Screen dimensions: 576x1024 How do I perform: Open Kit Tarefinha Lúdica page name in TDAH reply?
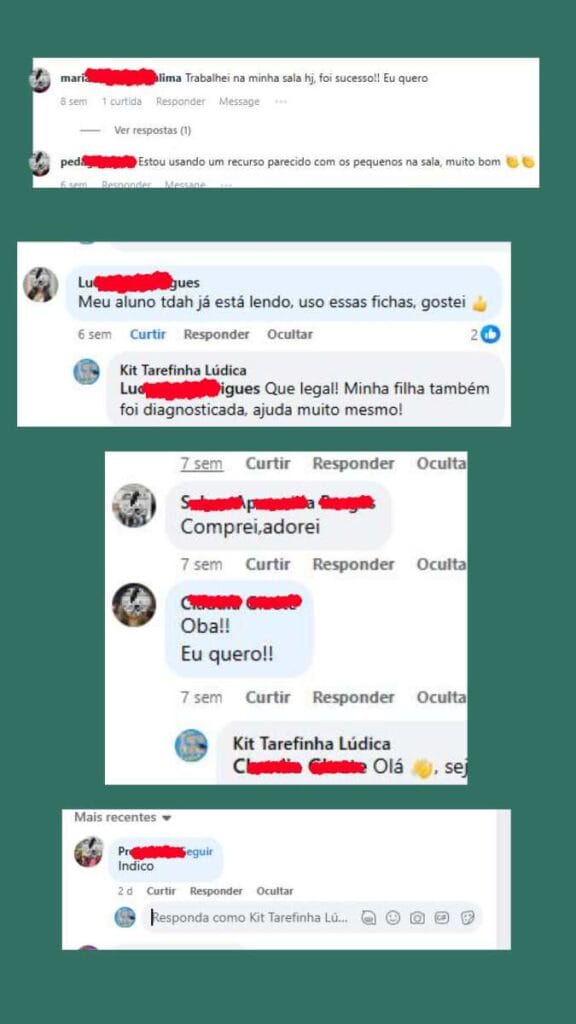(182, 370)
